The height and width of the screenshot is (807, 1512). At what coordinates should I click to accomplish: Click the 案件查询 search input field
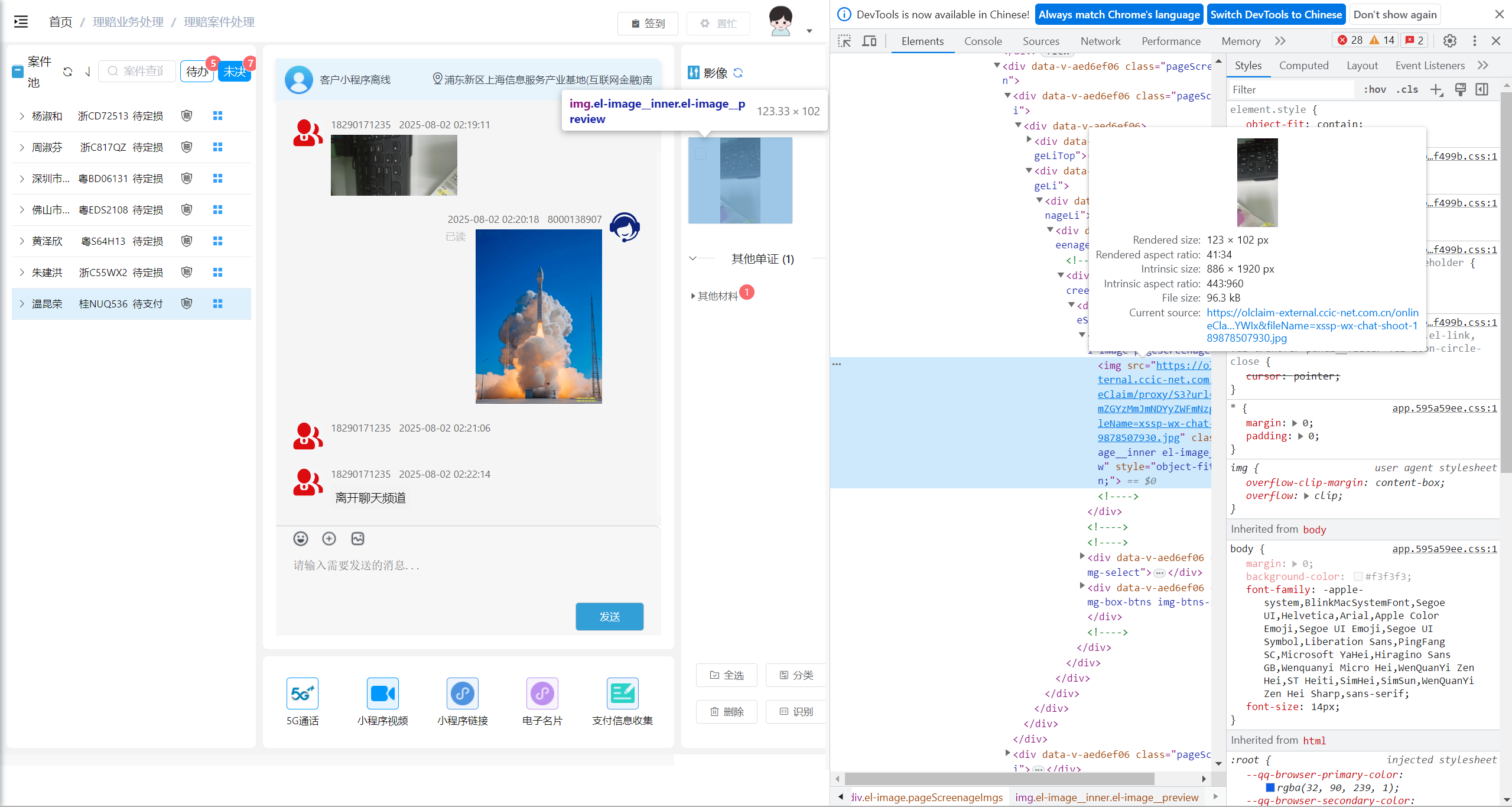[142, 72]
